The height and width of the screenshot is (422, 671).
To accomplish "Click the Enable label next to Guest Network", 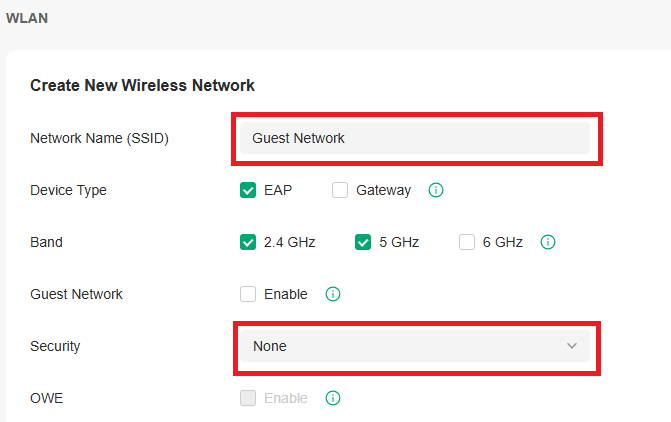I will tap(285, 294).
